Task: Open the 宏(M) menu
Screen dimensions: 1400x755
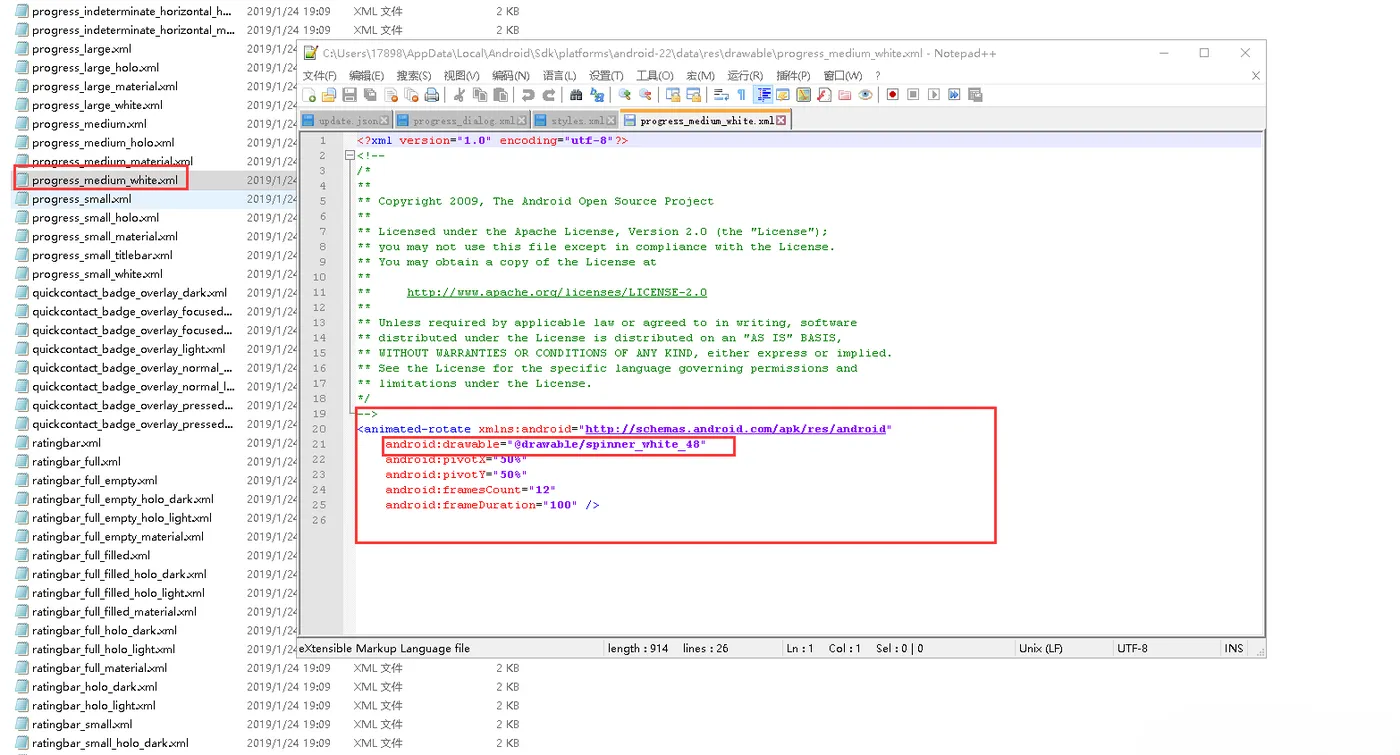Action: click(700, 75)
